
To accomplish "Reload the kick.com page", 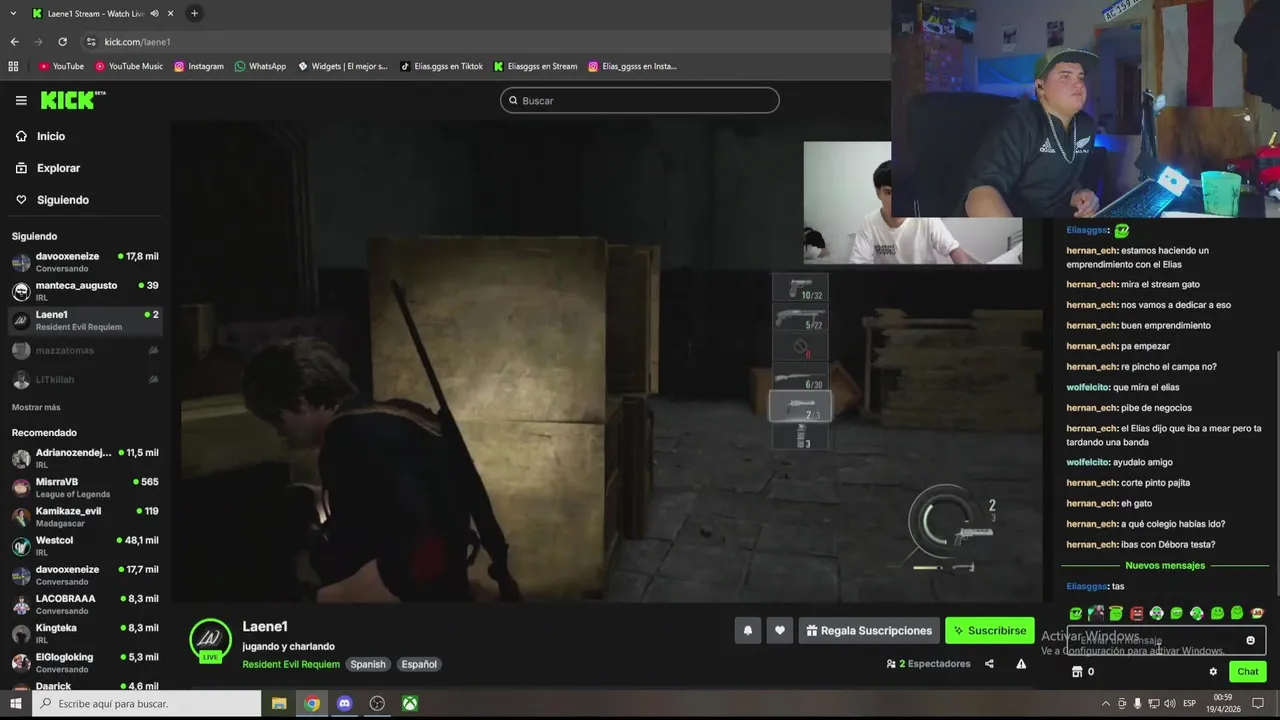I will point(62,42).
